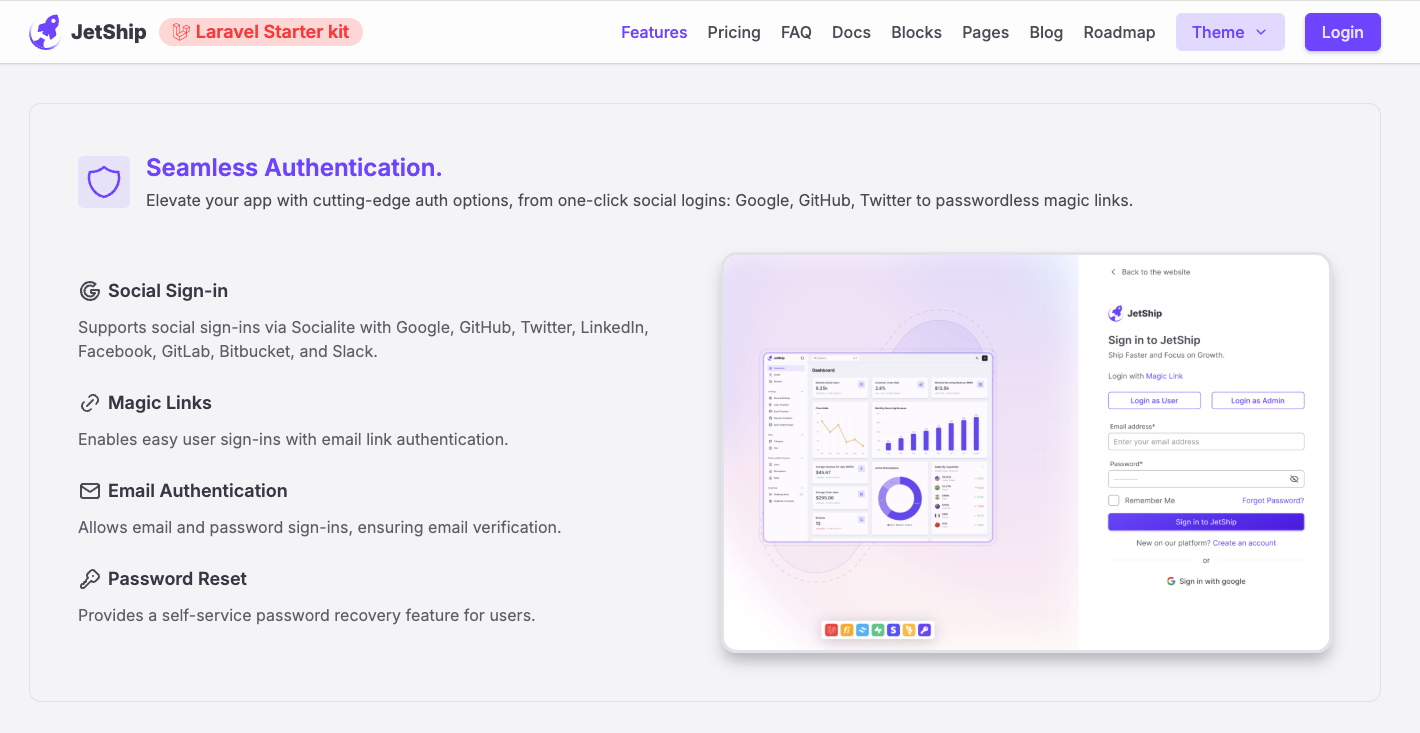This screenshot has width=1420, height=733.
Task: Open the Docs nav item
Action: point(851,32)
